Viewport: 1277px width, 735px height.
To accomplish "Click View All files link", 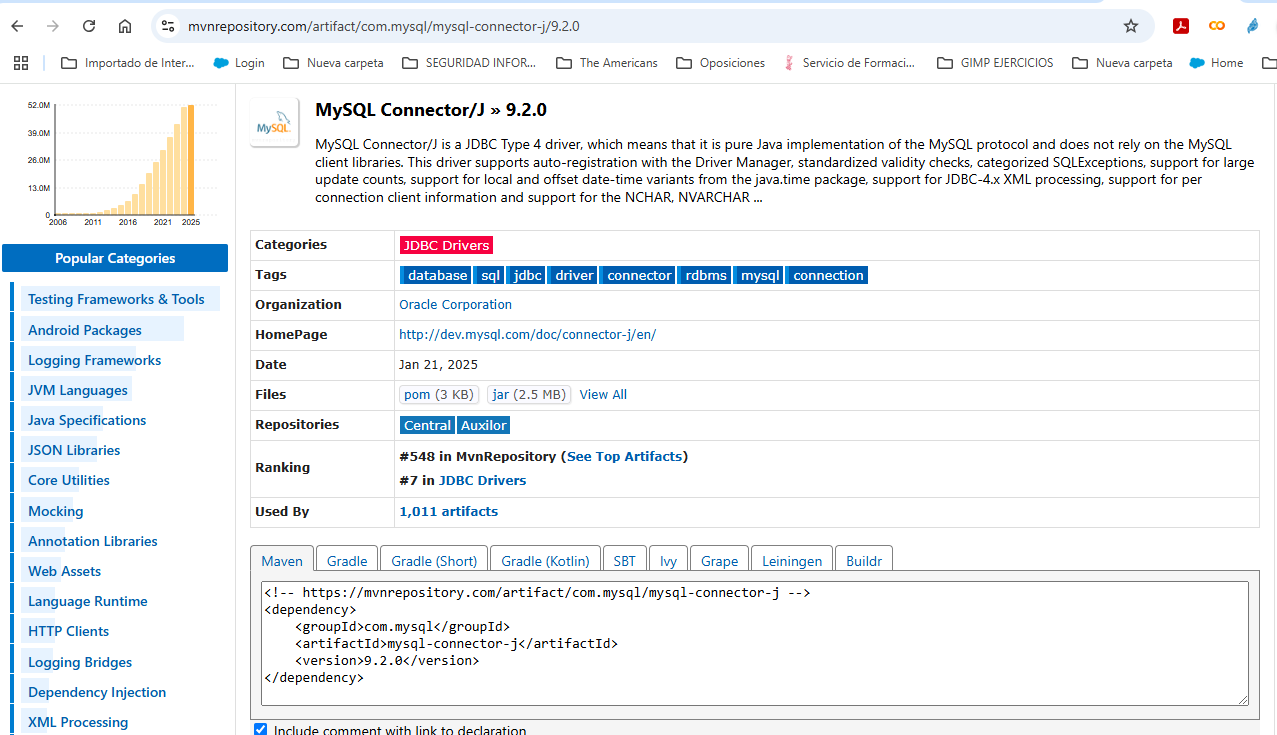I will click(603, 395).
